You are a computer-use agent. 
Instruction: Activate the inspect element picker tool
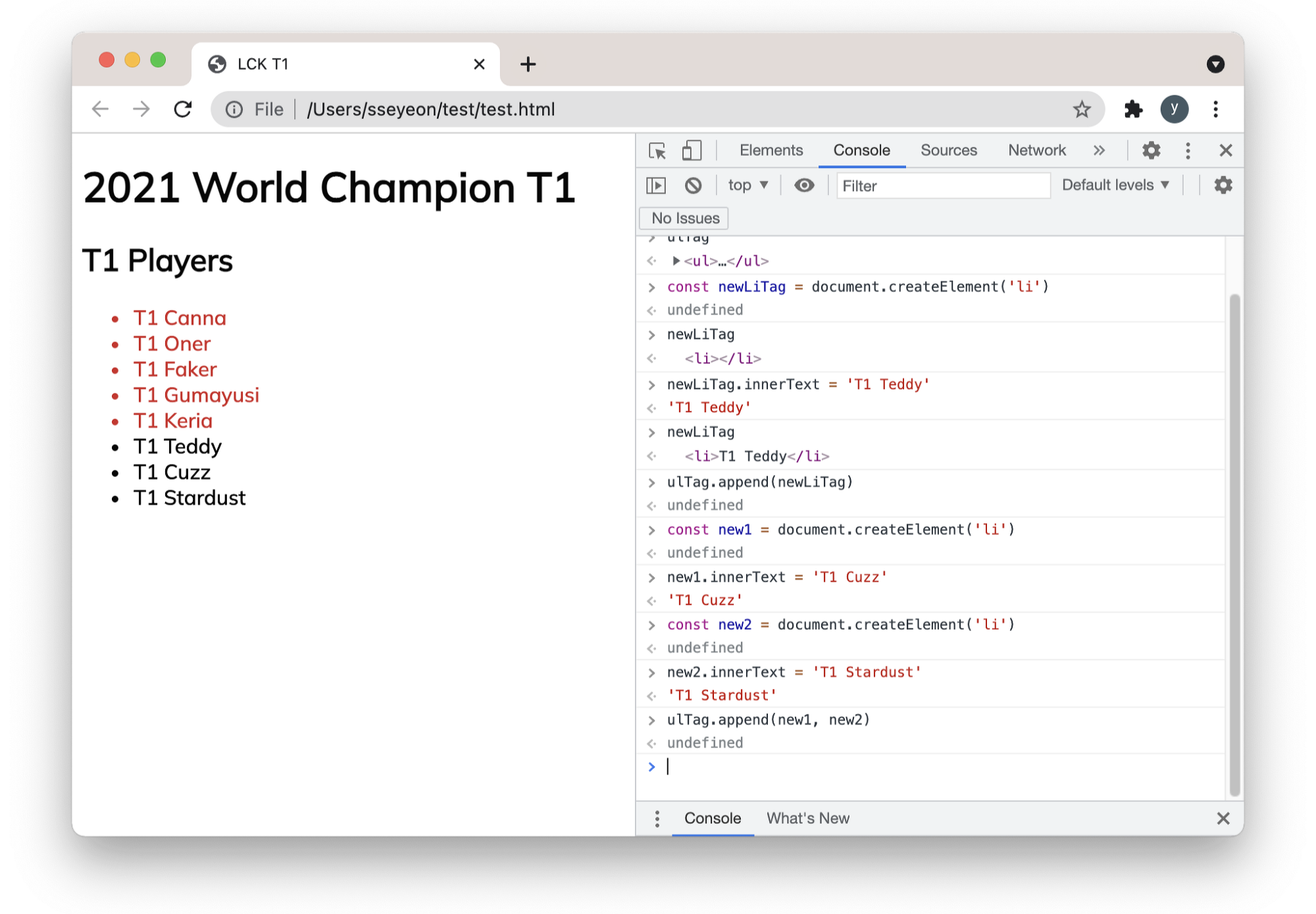point(657,151)
